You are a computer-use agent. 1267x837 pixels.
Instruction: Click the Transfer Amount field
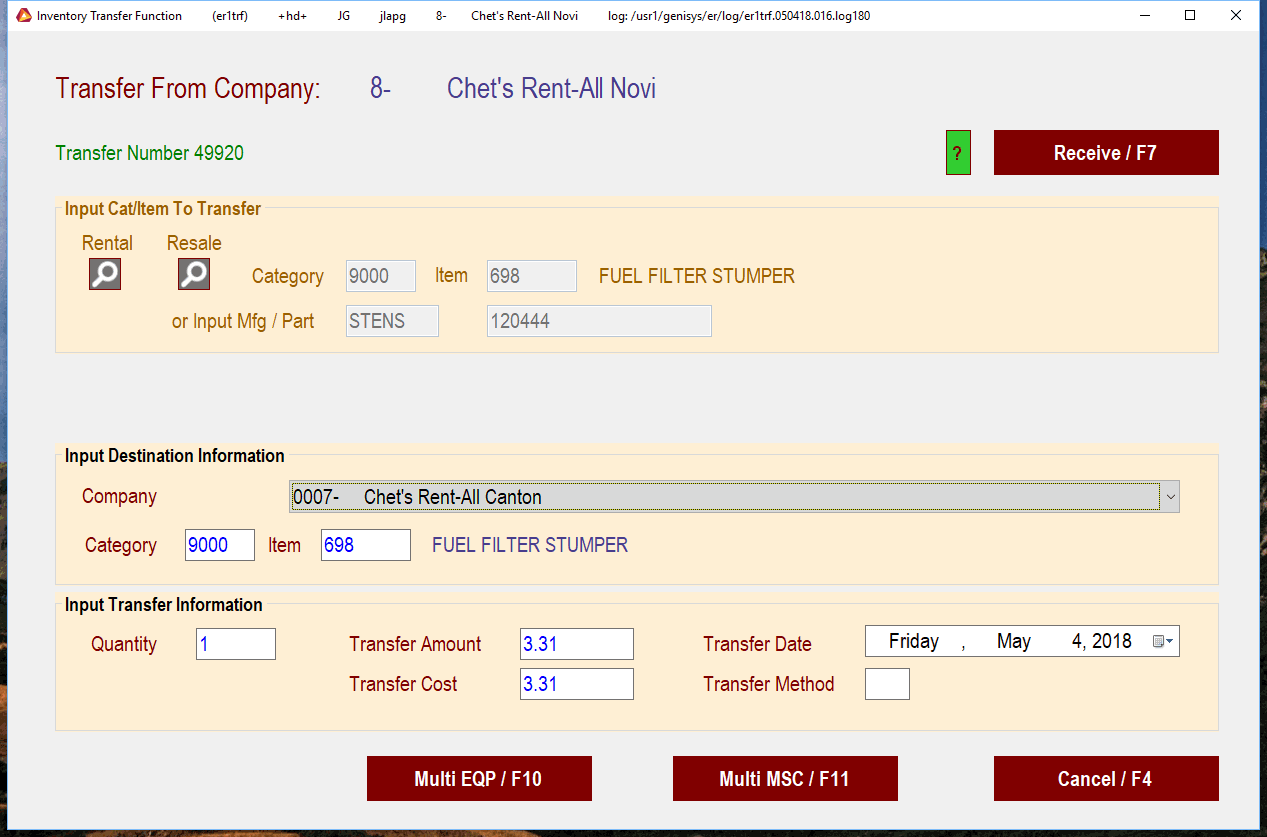(577, 644)
